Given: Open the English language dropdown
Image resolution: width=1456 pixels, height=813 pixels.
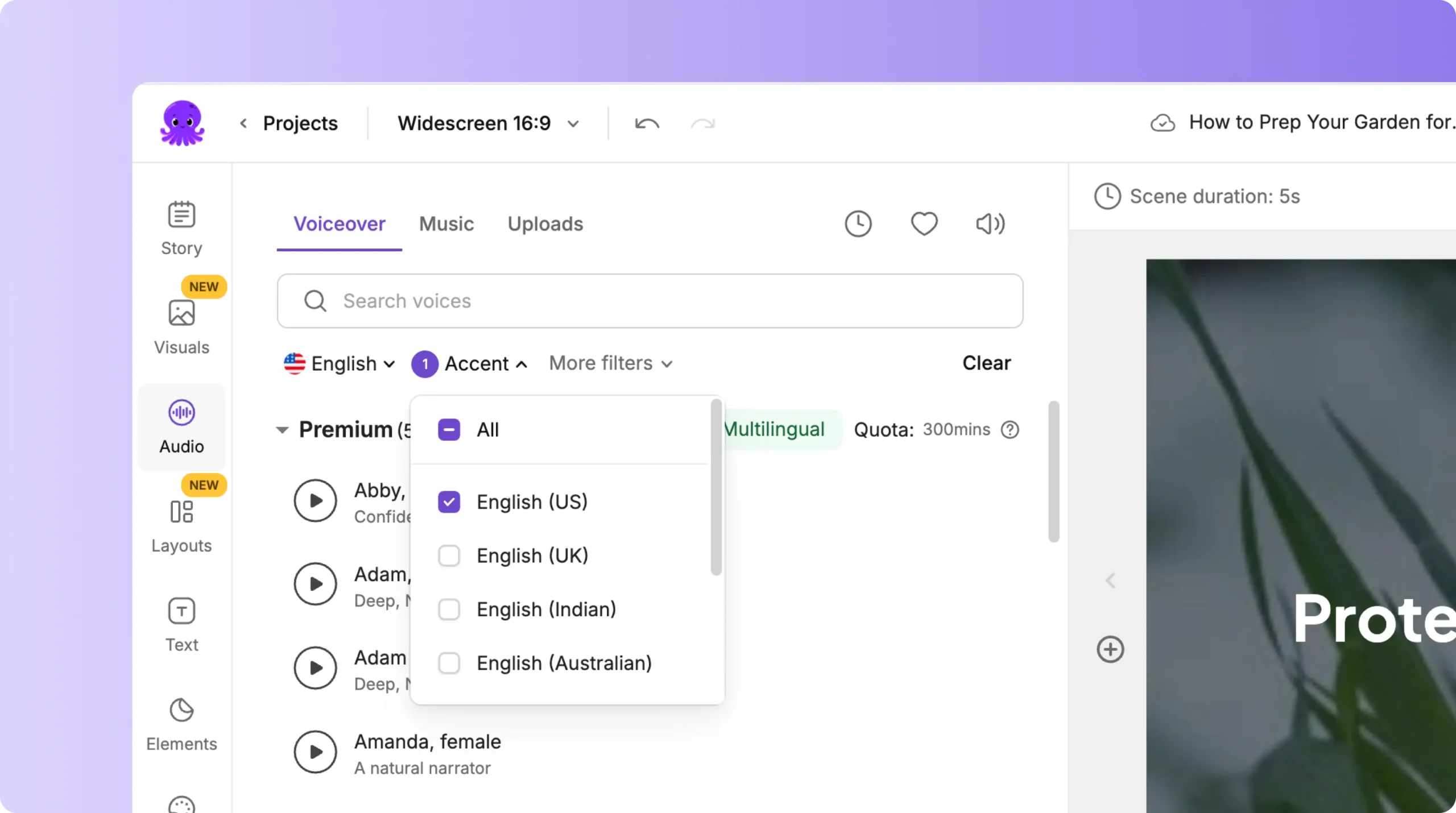Looking at the screenshot, I should coord(340,363).
